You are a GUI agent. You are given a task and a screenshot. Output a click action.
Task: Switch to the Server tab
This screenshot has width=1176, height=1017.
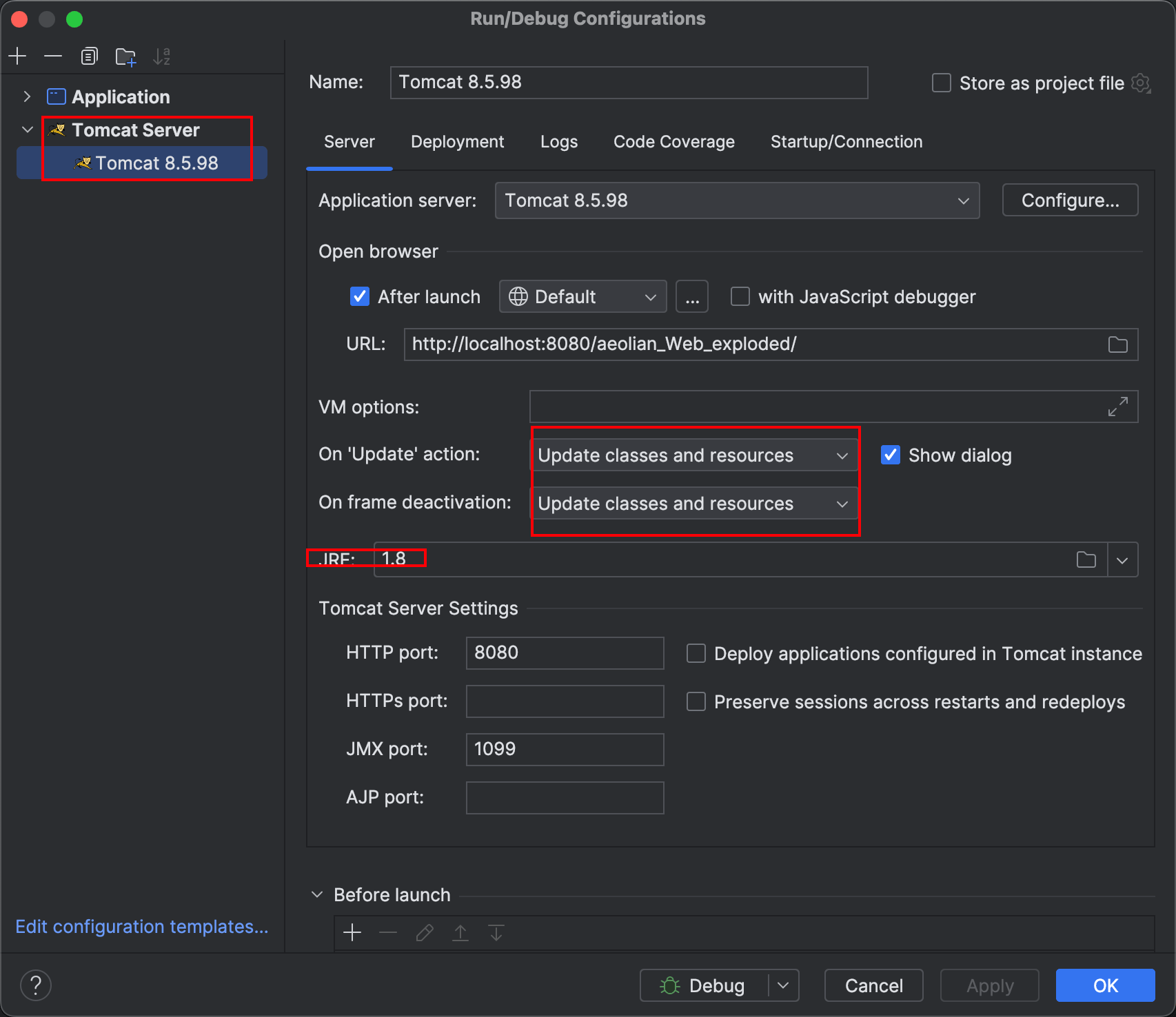point(349,142)
